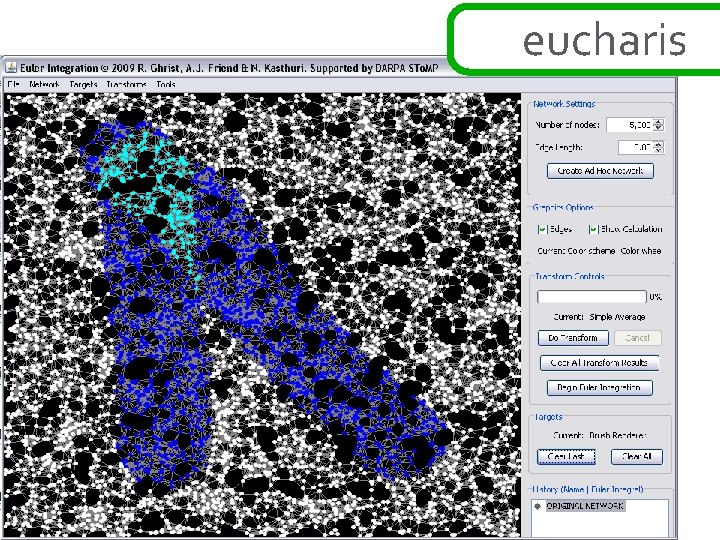
Task: Open the Tools menu
Action: click(166, 84)
